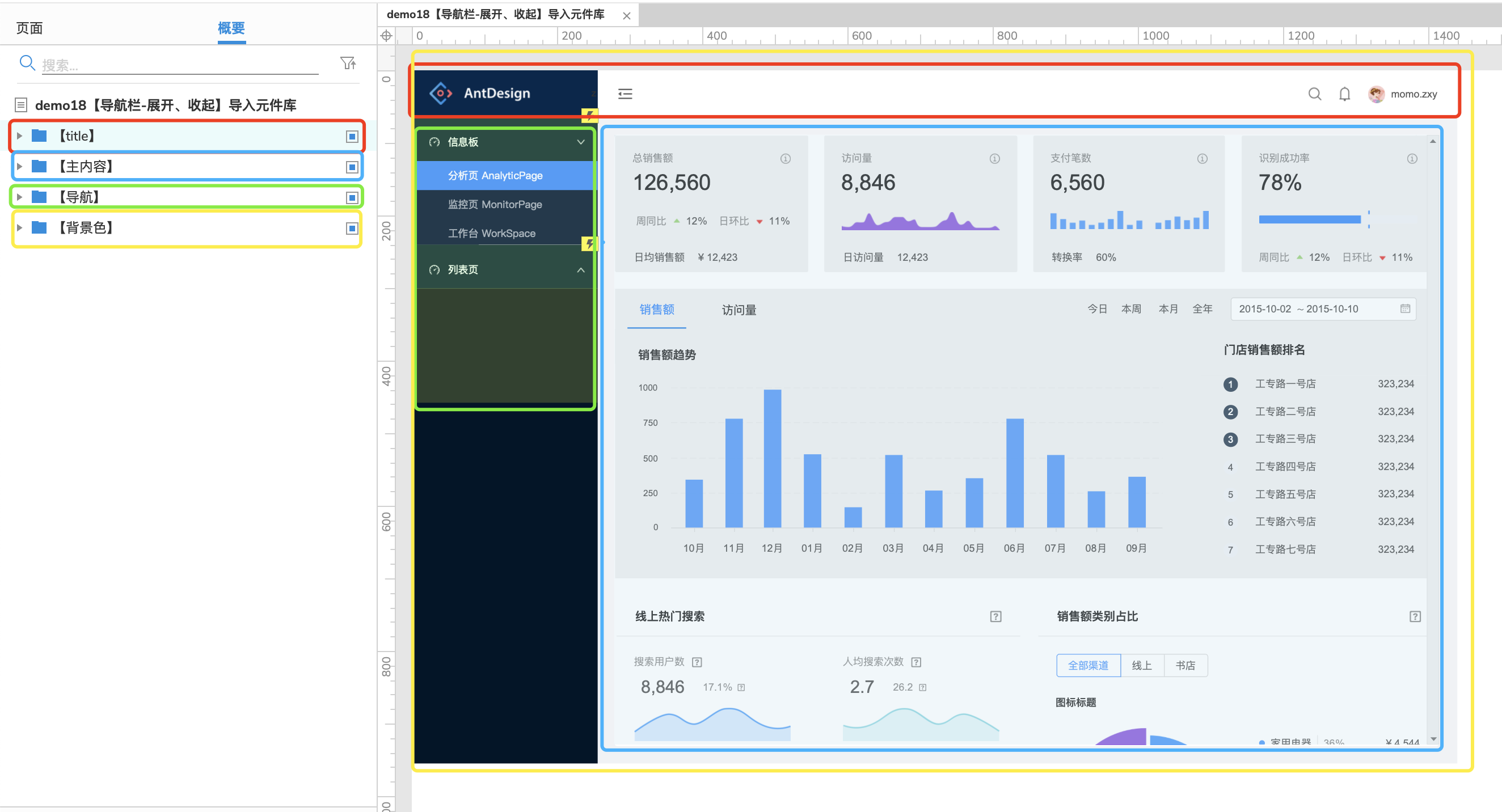Screen dimensions: 1502x812
Task: Select the 线上 channel option
Action: point(1142,666)
